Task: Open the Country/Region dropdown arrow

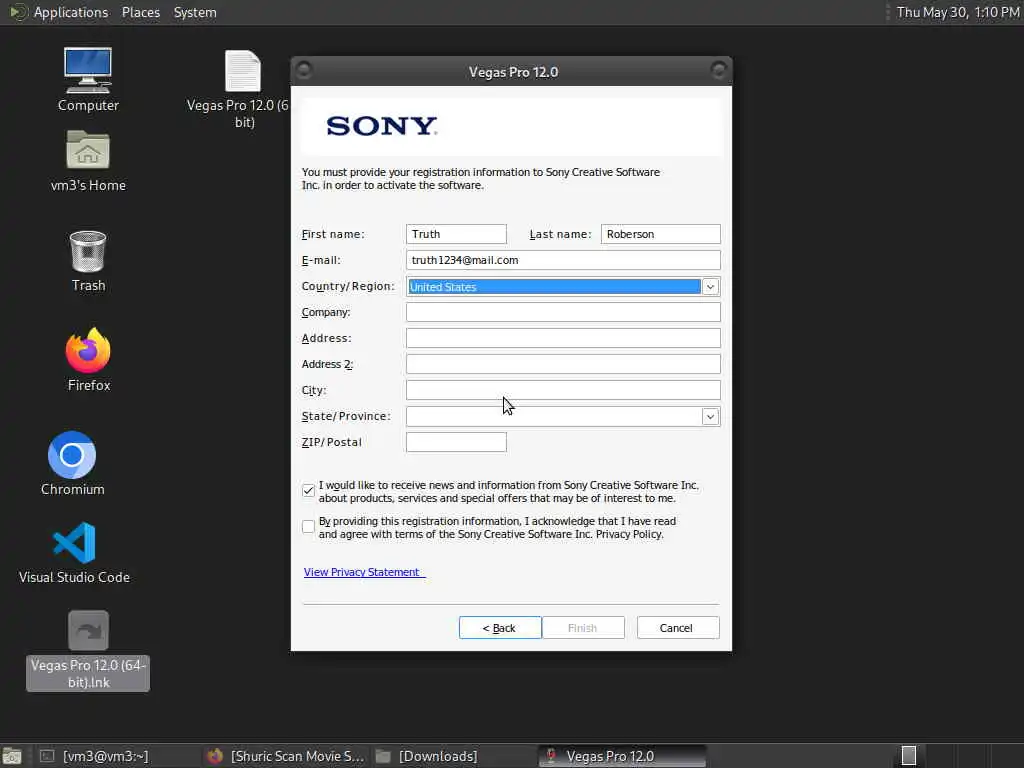Action: [x=711, y=287]
